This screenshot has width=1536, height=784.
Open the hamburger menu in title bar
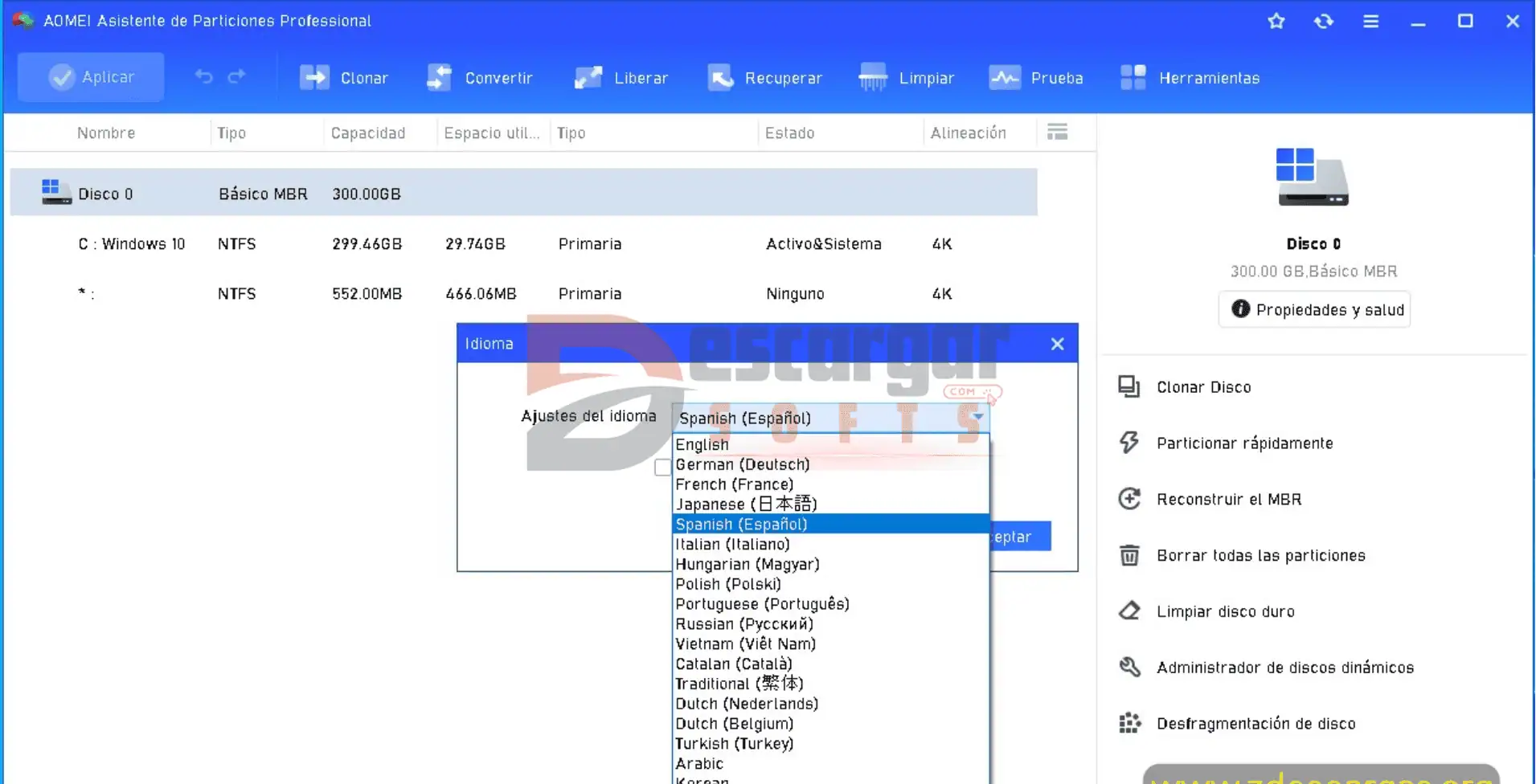coord(1371,21)
